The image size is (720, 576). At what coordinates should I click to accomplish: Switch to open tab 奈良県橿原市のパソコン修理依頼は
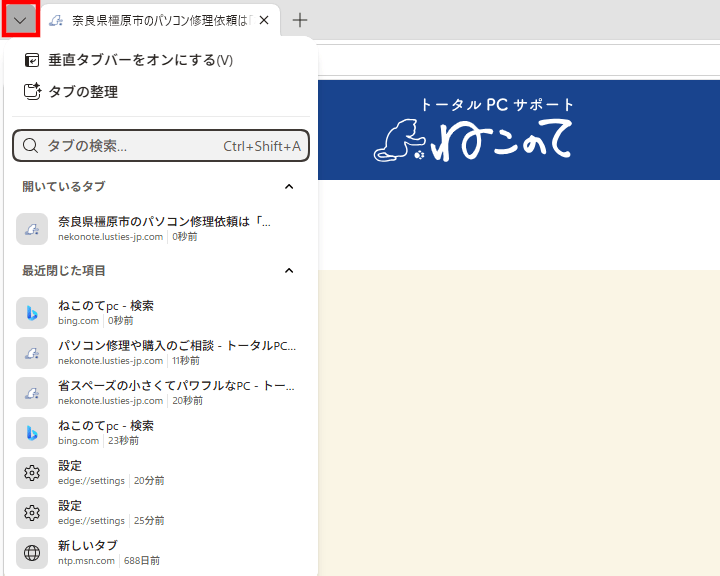click(161, 229)
